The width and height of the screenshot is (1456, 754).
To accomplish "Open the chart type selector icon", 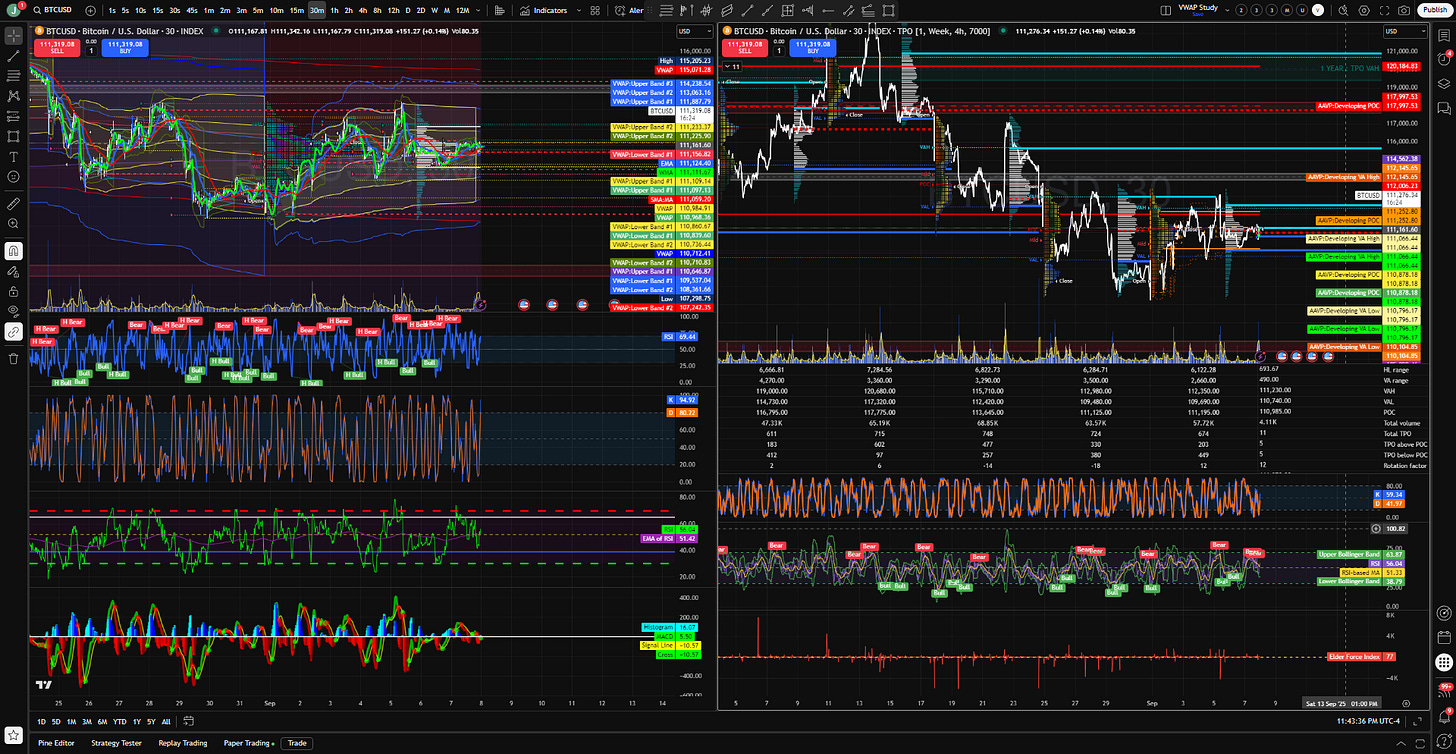I will (x=499, y=10).
